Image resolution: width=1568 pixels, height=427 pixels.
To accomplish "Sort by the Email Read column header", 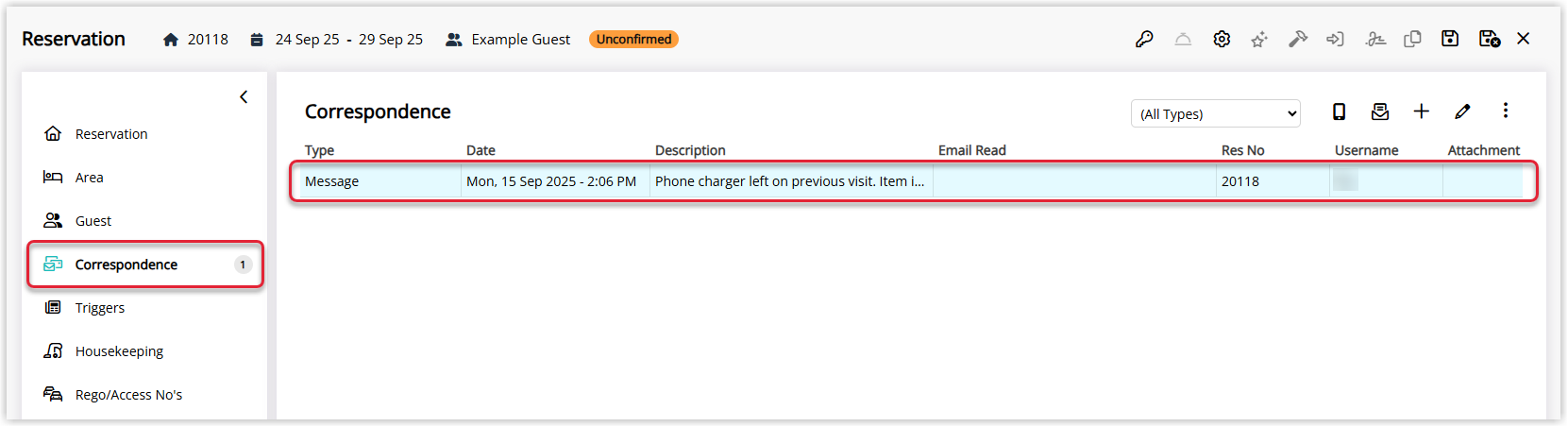I will point(972,150).
